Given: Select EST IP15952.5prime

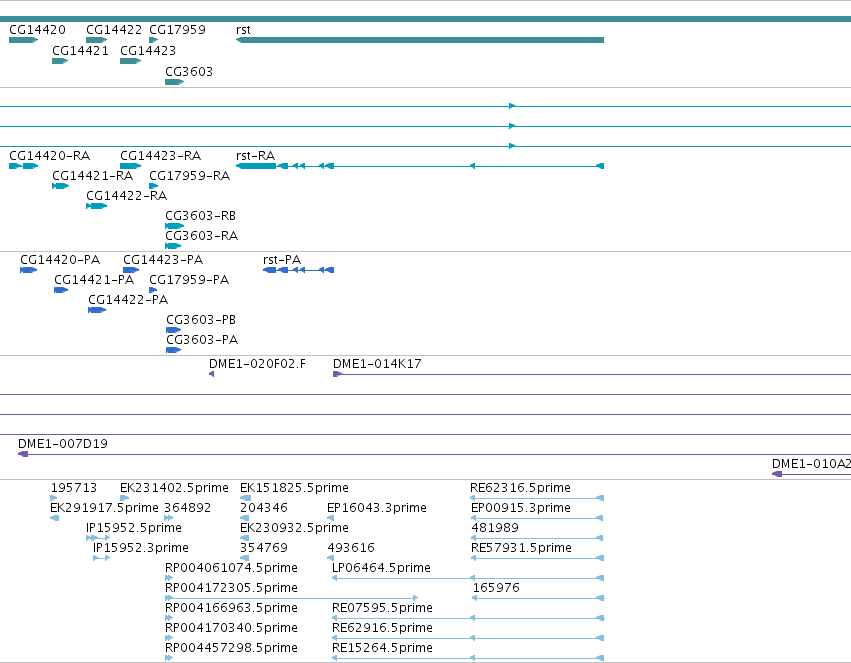Looking at the screenshot, I should click(x=134, y=528).
